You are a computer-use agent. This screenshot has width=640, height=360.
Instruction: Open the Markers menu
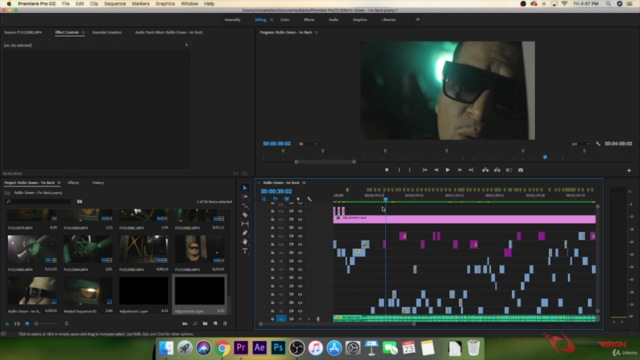140,4
